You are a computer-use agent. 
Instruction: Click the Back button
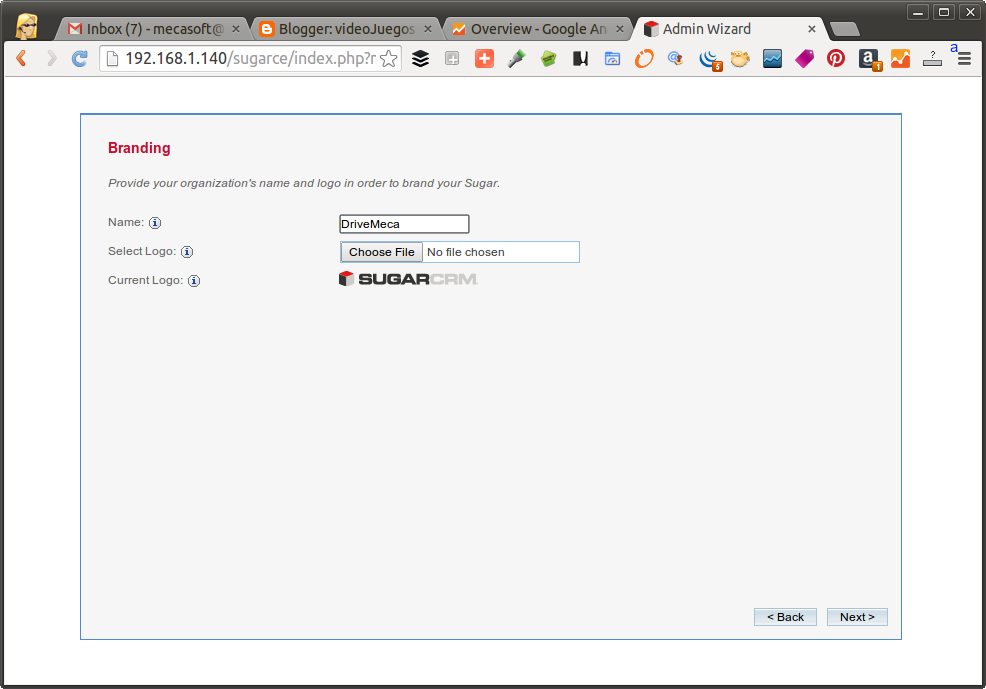[x=785, y=616]
